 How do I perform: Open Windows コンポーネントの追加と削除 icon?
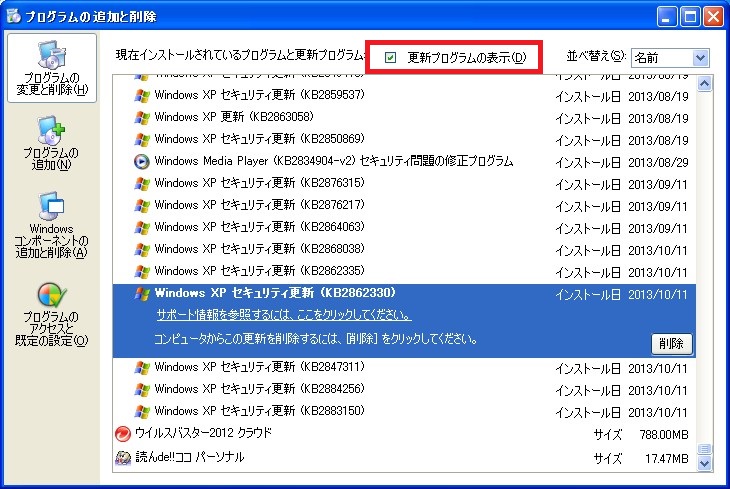pos(51,225)
